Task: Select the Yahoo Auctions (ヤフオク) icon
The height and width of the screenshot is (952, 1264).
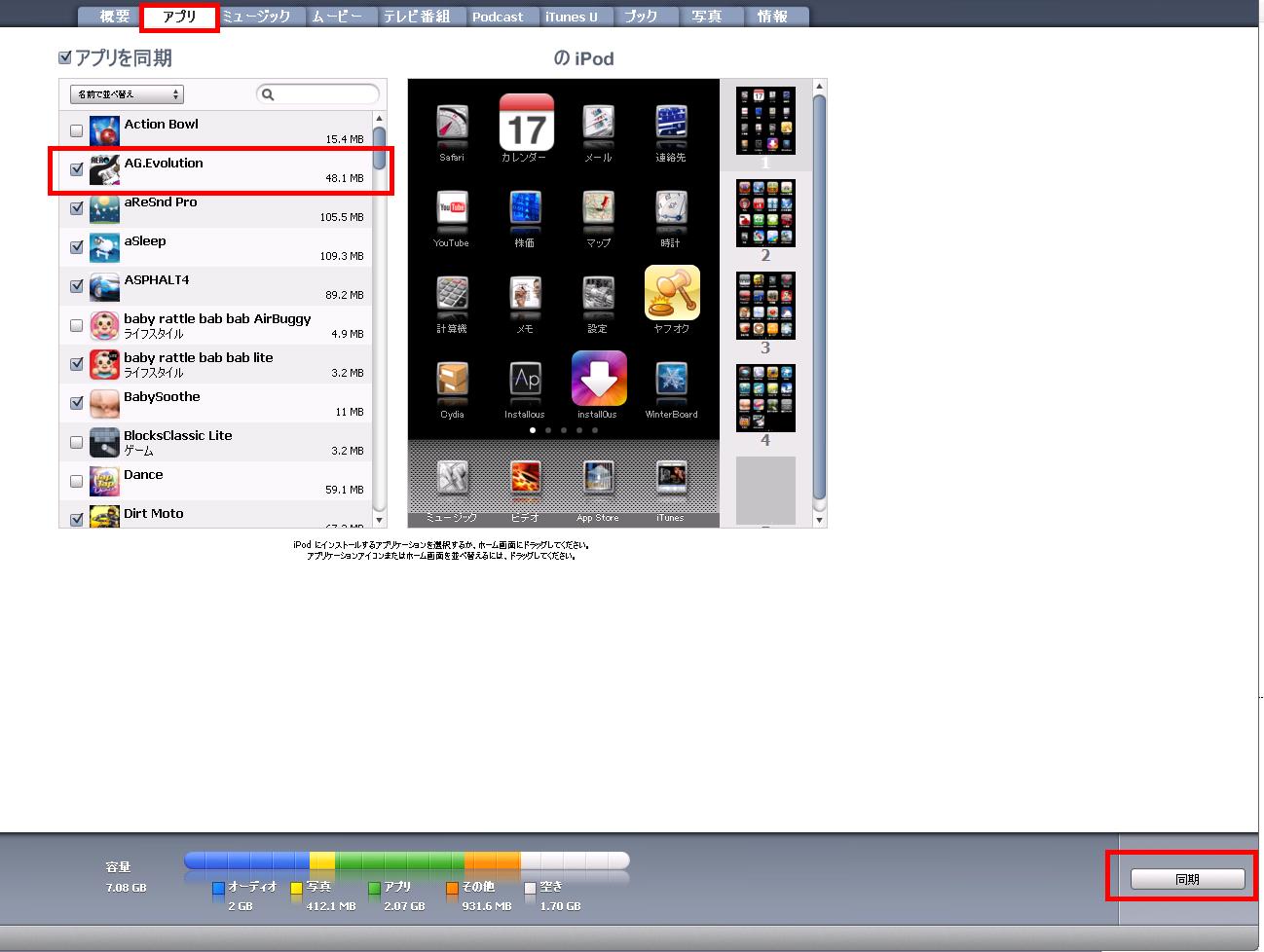Action: click(672, 293)
